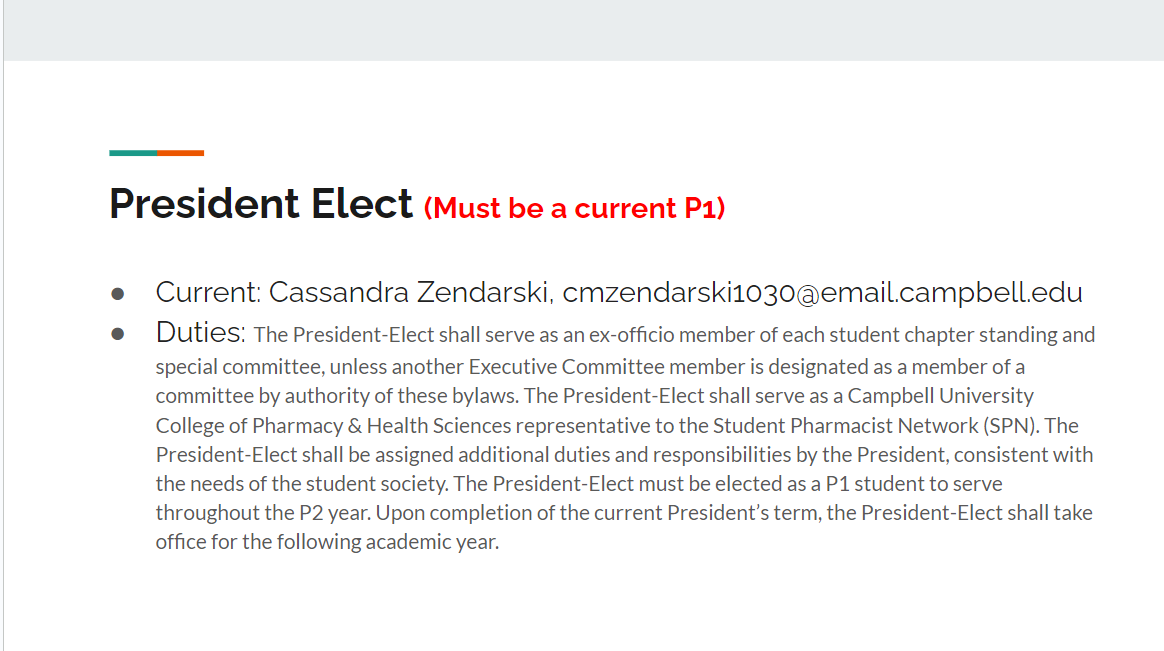
Task: Click "Campbell University" in the duties paragraph
Action: pyautogui.click(x=941, y=396)
